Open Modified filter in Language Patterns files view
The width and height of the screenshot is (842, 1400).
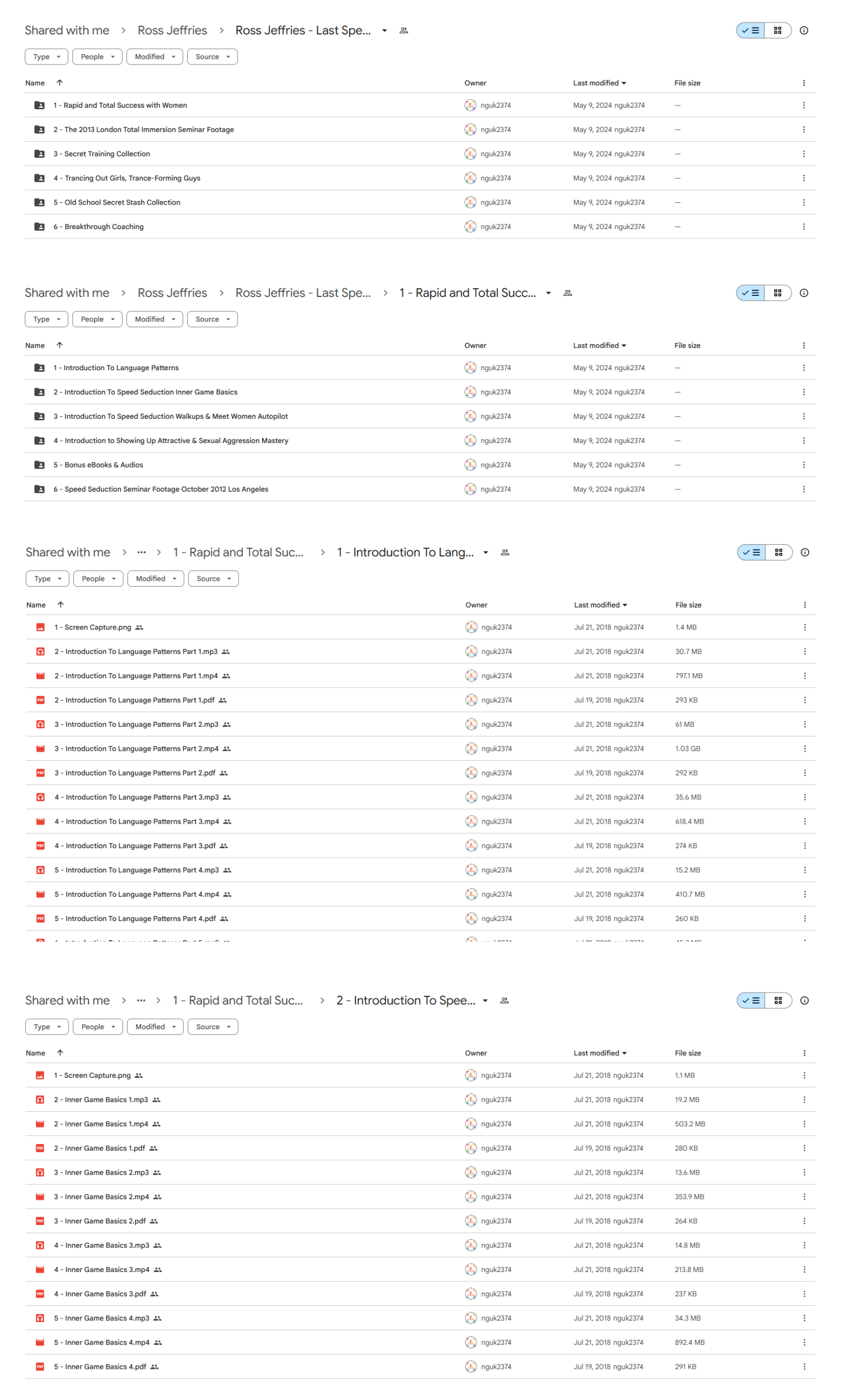155,579
